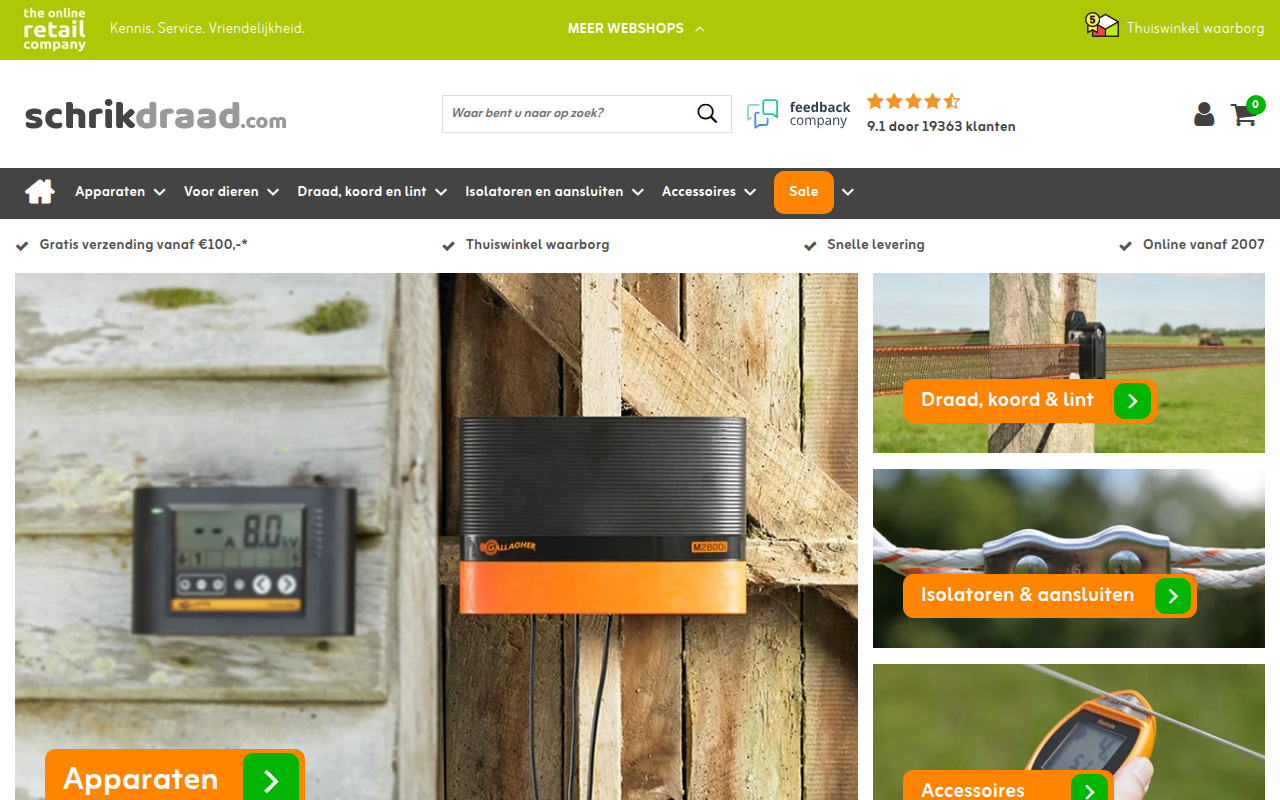The height and width of the screenshot is (800, 1280).
Task: Click the five-star rating icons
Action: point(913,101)
